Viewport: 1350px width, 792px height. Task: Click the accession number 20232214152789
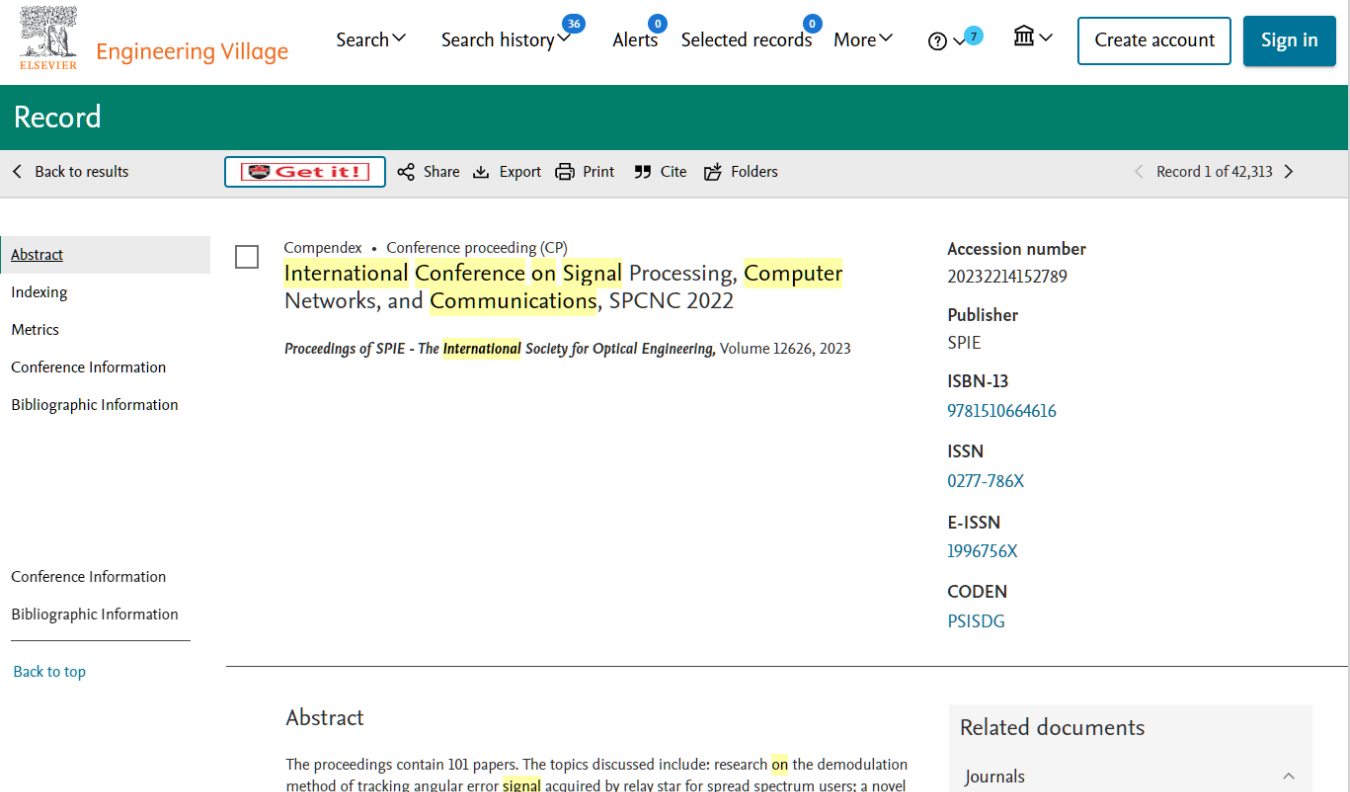[1007, 277]
